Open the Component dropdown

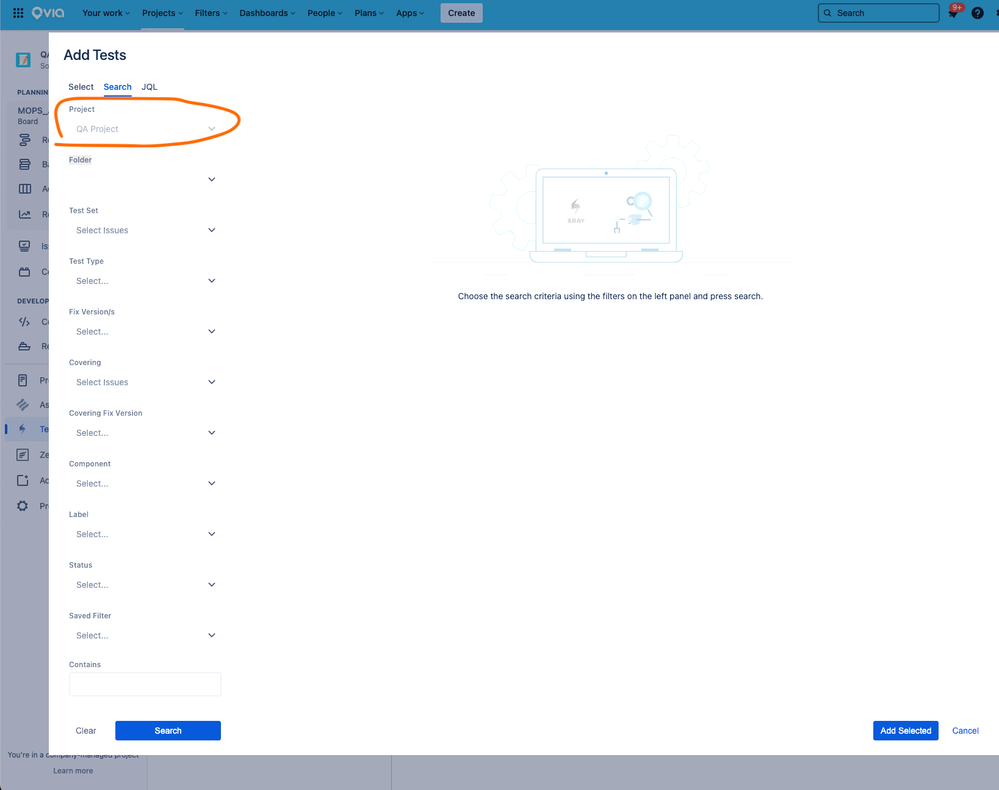[x=145, y=484]
